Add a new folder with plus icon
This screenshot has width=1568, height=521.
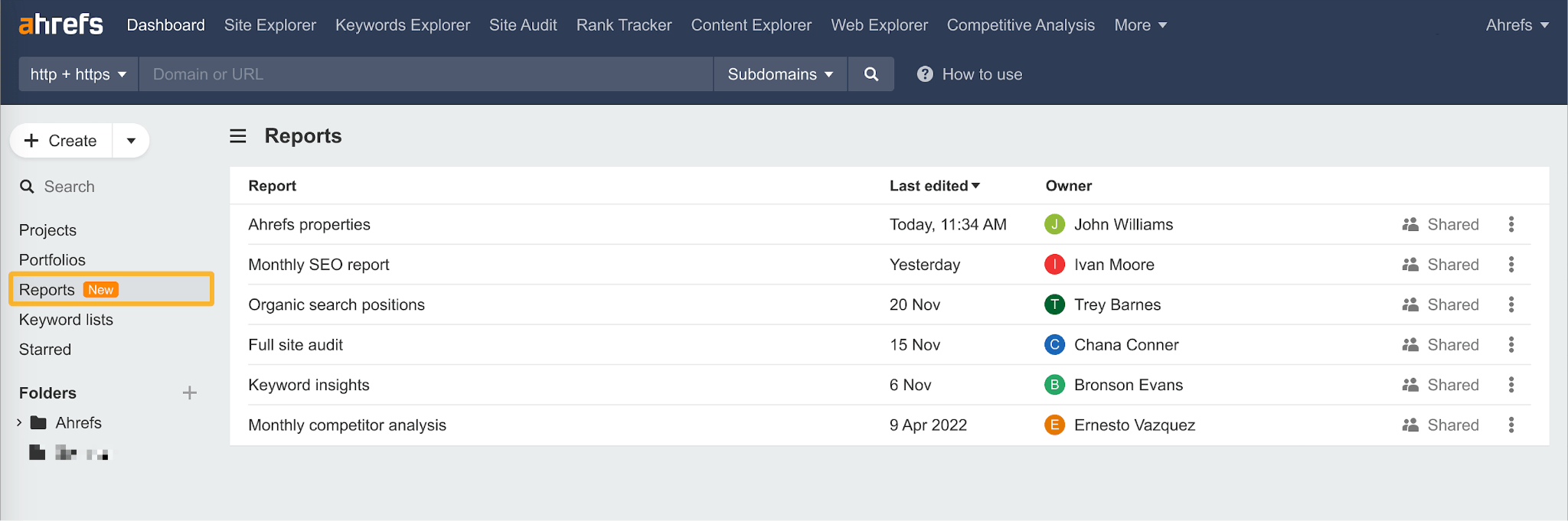[190, 393]
